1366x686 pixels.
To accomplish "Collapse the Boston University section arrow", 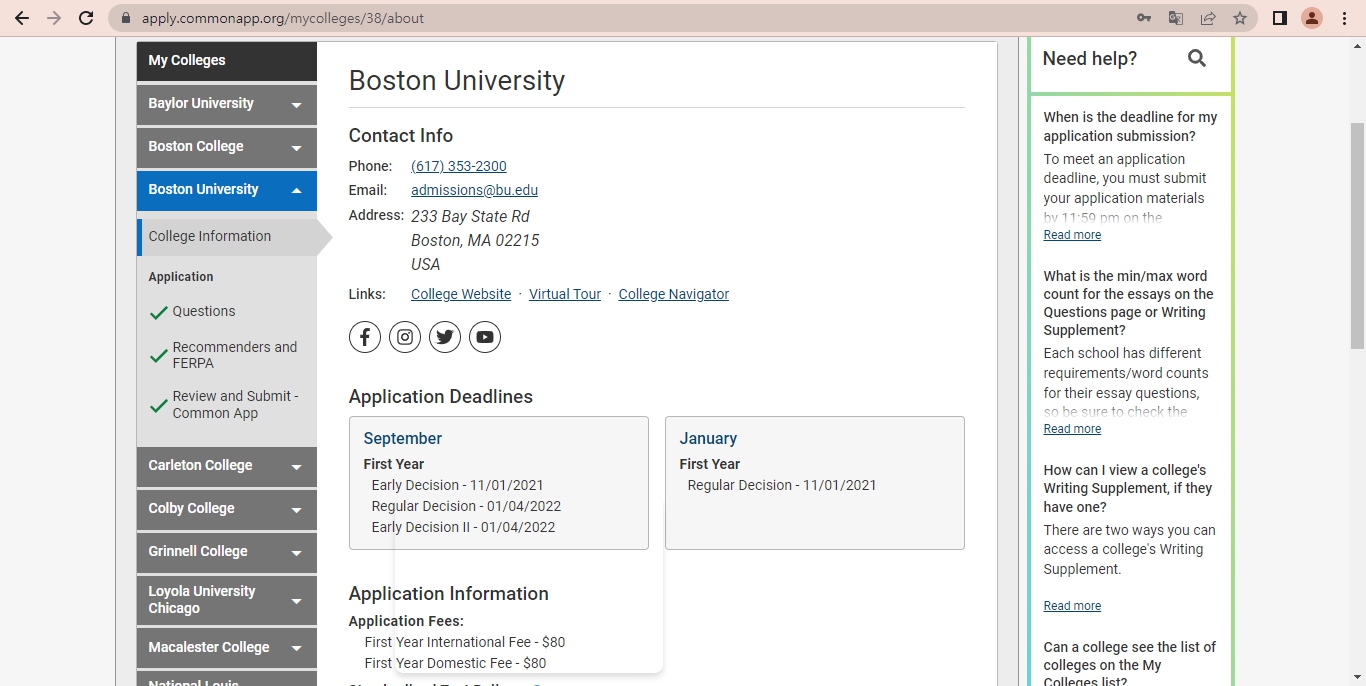I will [x=296, y=190].
